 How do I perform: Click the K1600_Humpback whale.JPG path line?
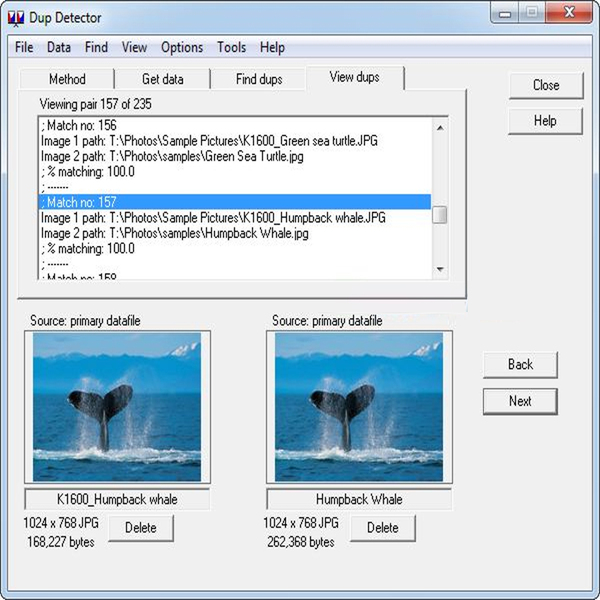(235, 218)
